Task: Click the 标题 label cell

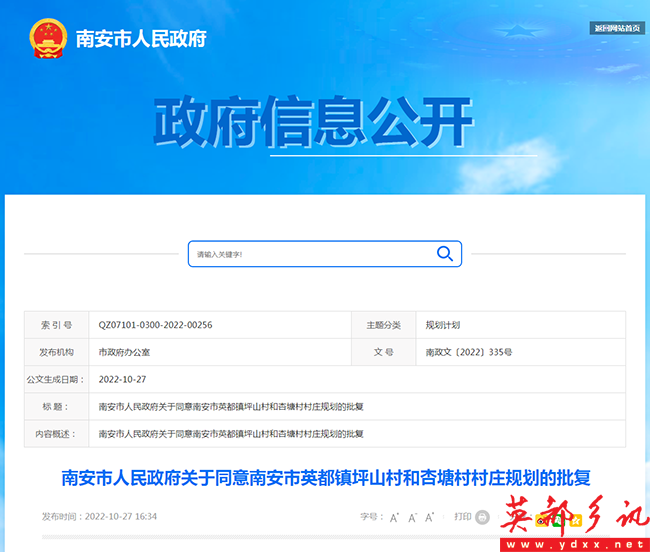Action: pyautogui.click(x=56, y=407)
